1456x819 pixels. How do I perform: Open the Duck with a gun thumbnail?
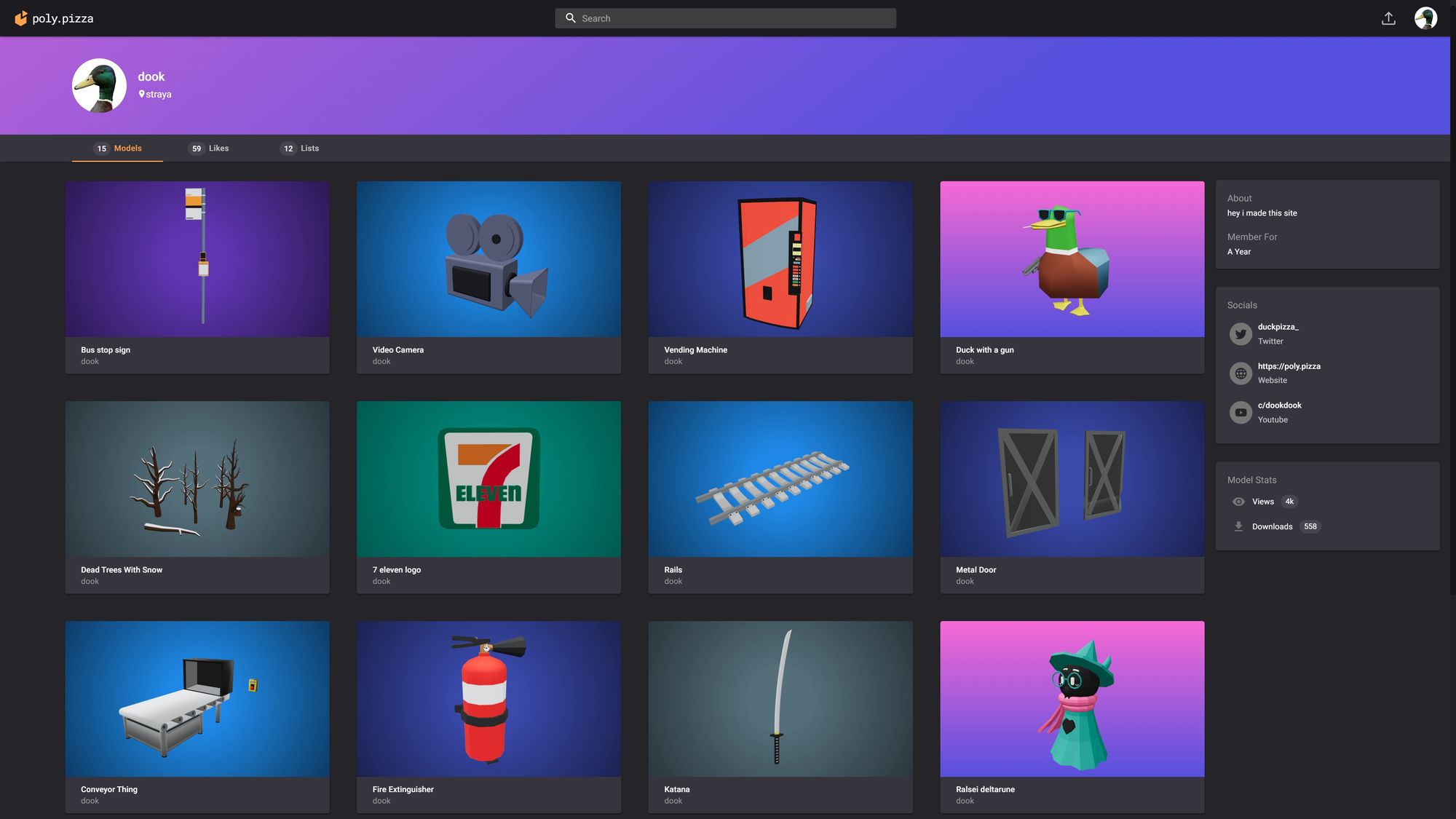(1072, 259)
